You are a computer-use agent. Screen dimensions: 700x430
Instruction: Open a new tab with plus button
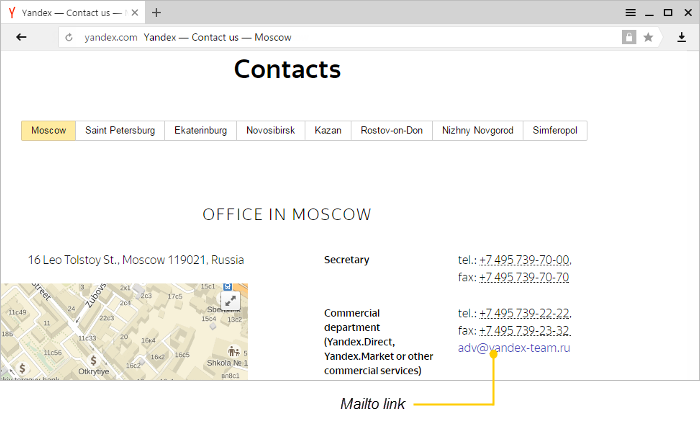(x=156, y=13)
